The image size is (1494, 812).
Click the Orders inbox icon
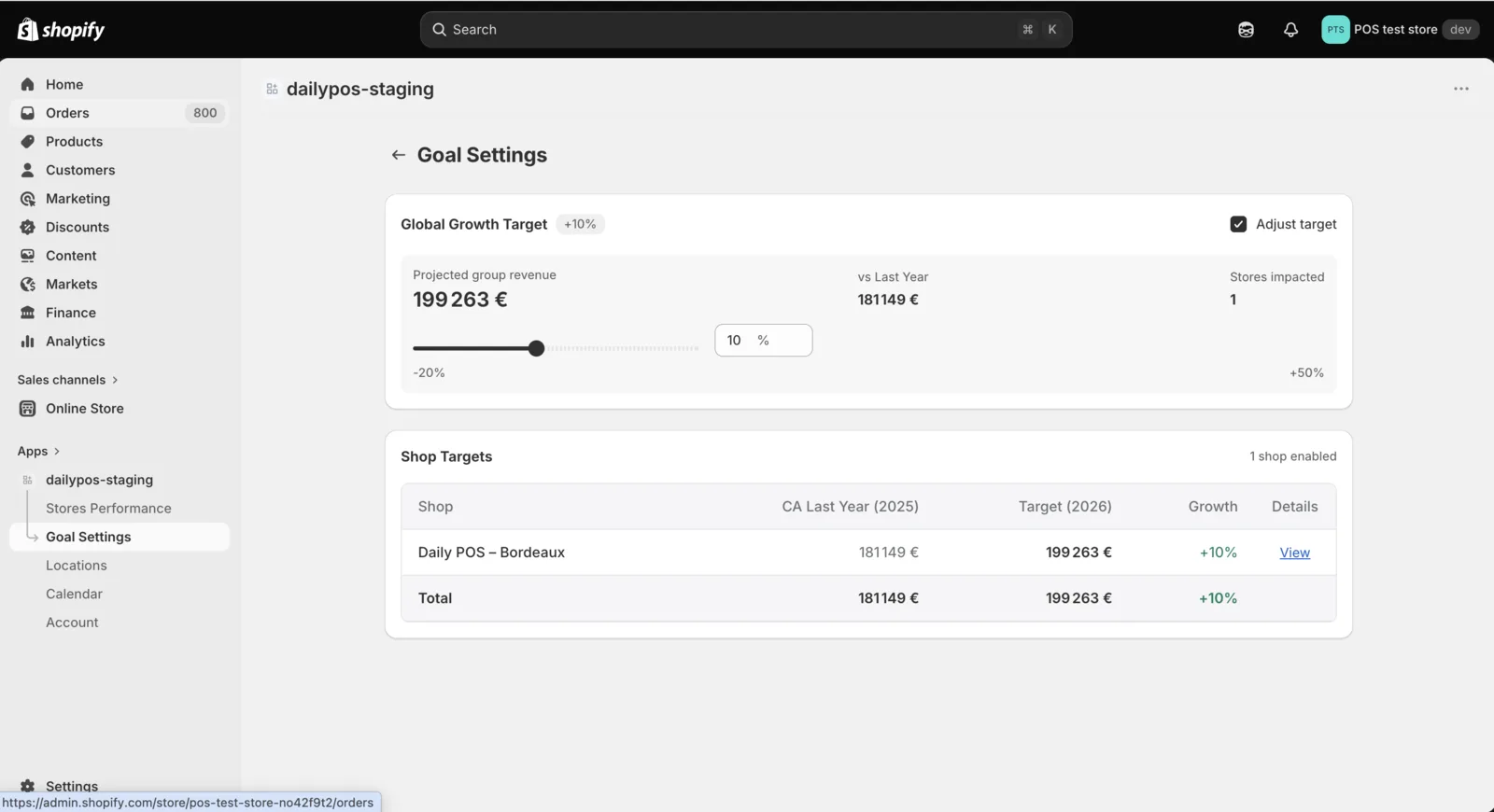[27, 113]
